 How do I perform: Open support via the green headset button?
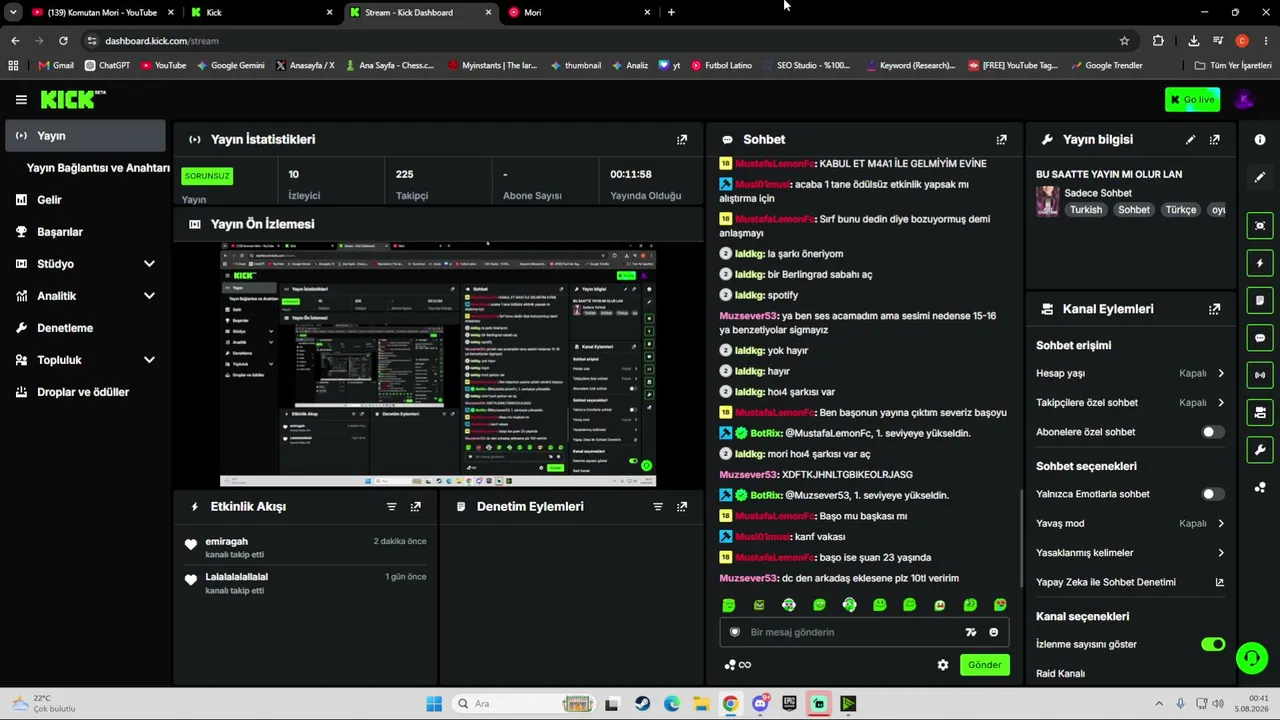point(1251,658)
